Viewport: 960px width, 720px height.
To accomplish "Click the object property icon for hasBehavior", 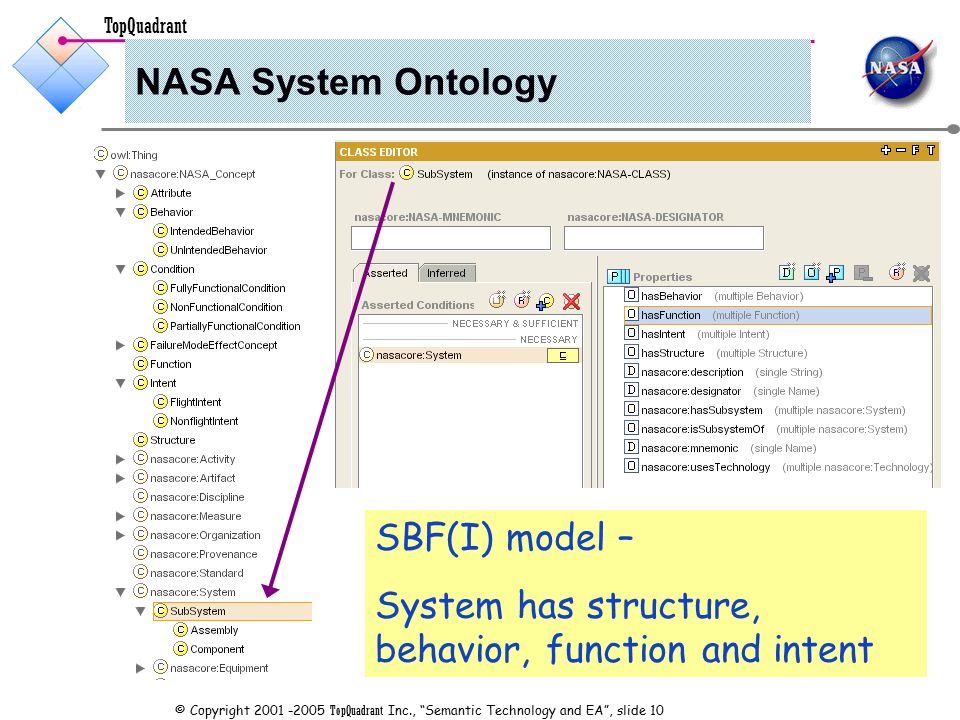I will (x=631, y=295).
